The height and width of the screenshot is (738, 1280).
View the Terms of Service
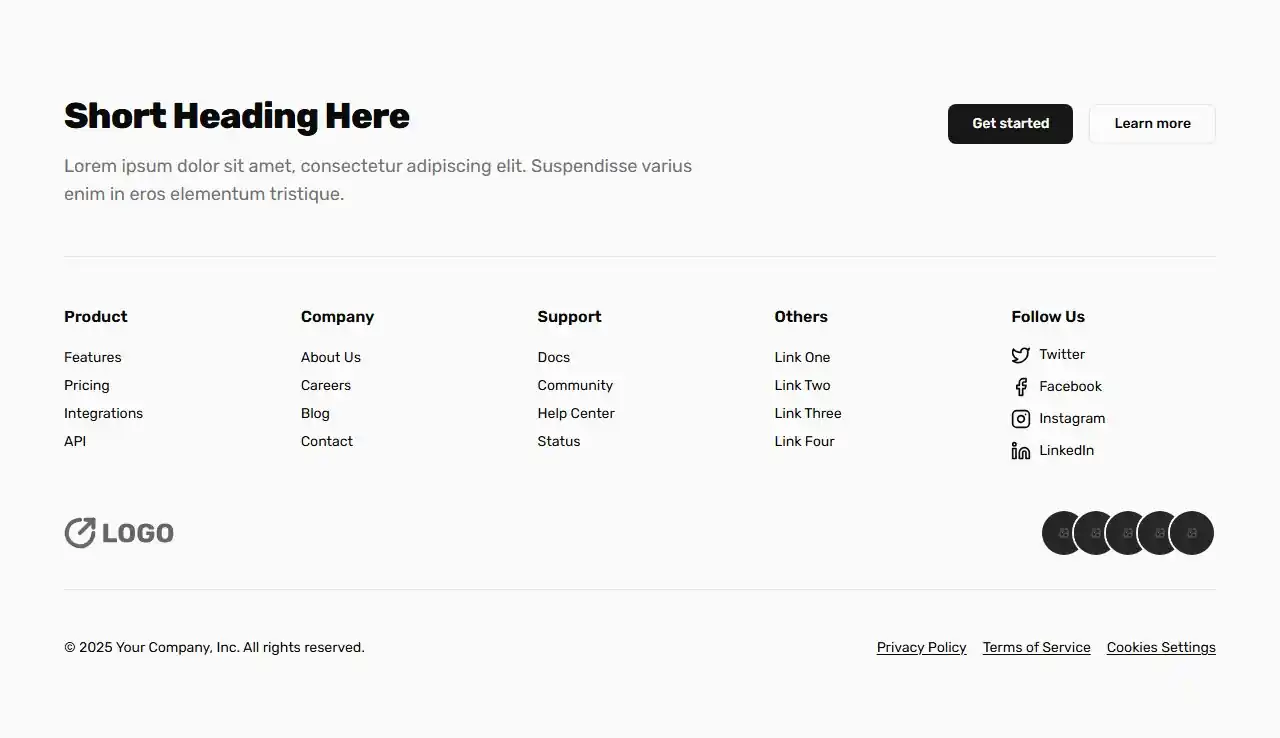(1036, 647)
